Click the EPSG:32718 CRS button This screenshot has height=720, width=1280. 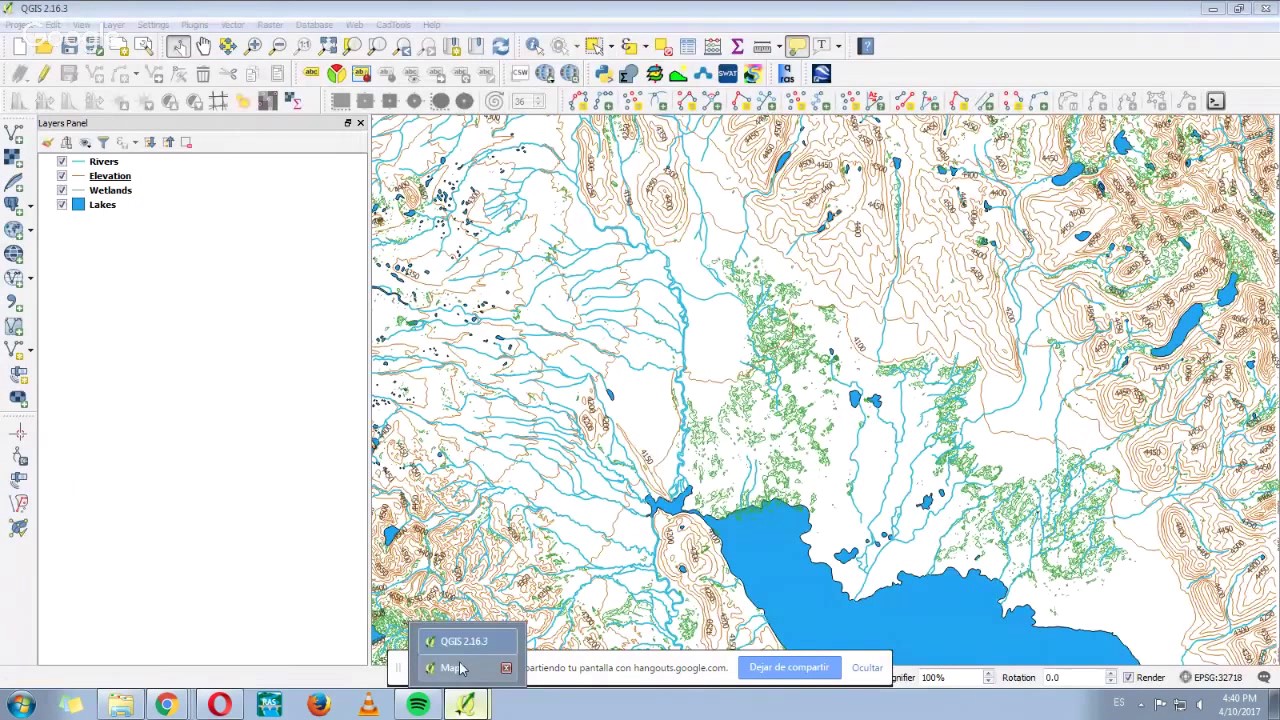click(1210, 678)
